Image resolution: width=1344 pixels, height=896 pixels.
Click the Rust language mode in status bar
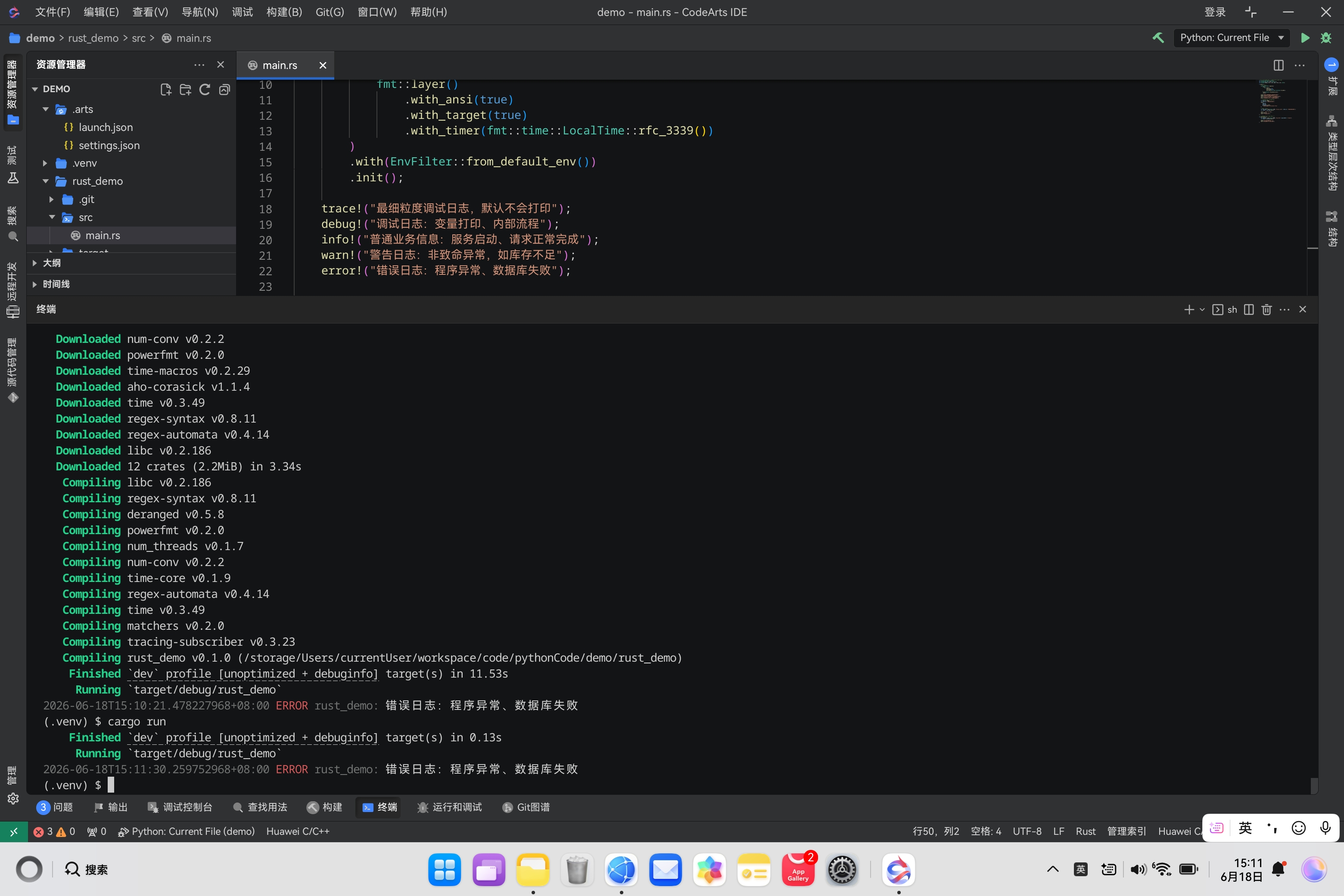point(1085,831)
